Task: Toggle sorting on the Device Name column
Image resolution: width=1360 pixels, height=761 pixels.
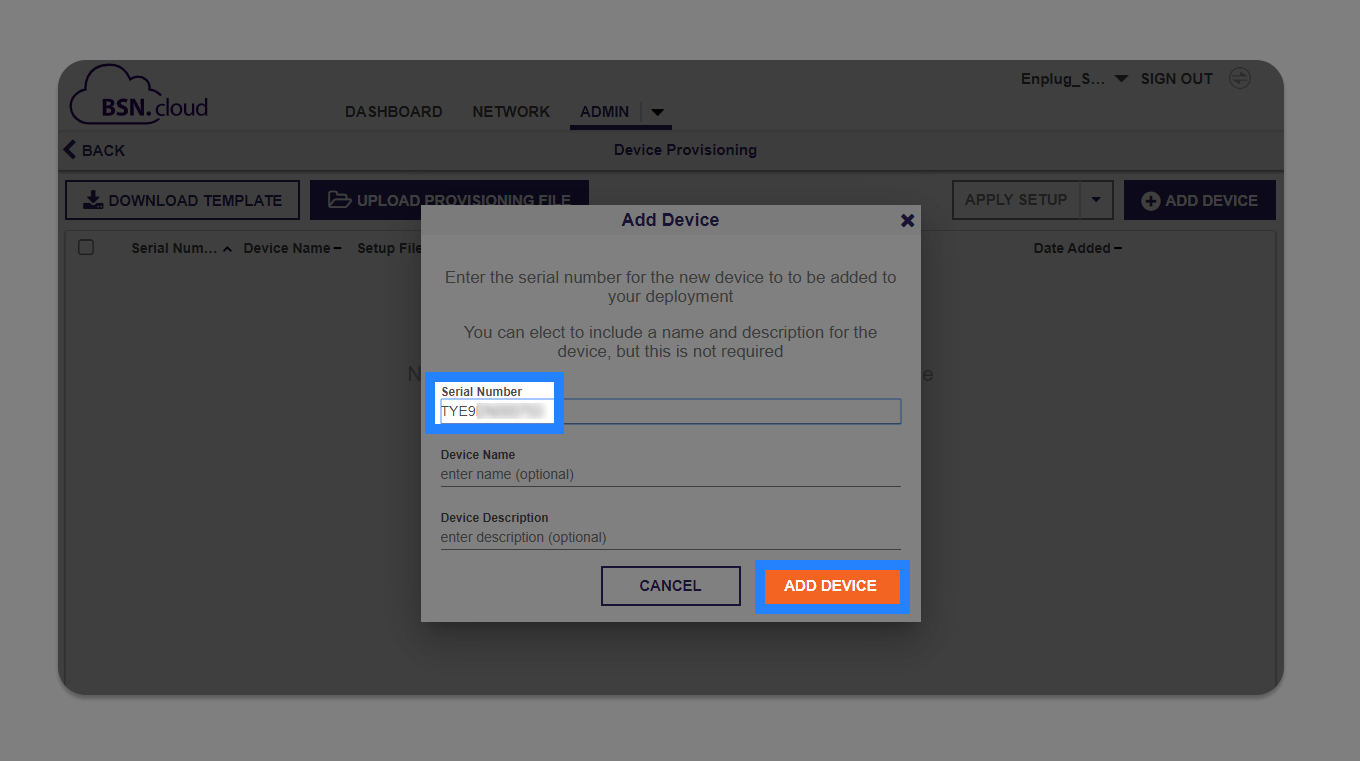Action: [337, 247]
